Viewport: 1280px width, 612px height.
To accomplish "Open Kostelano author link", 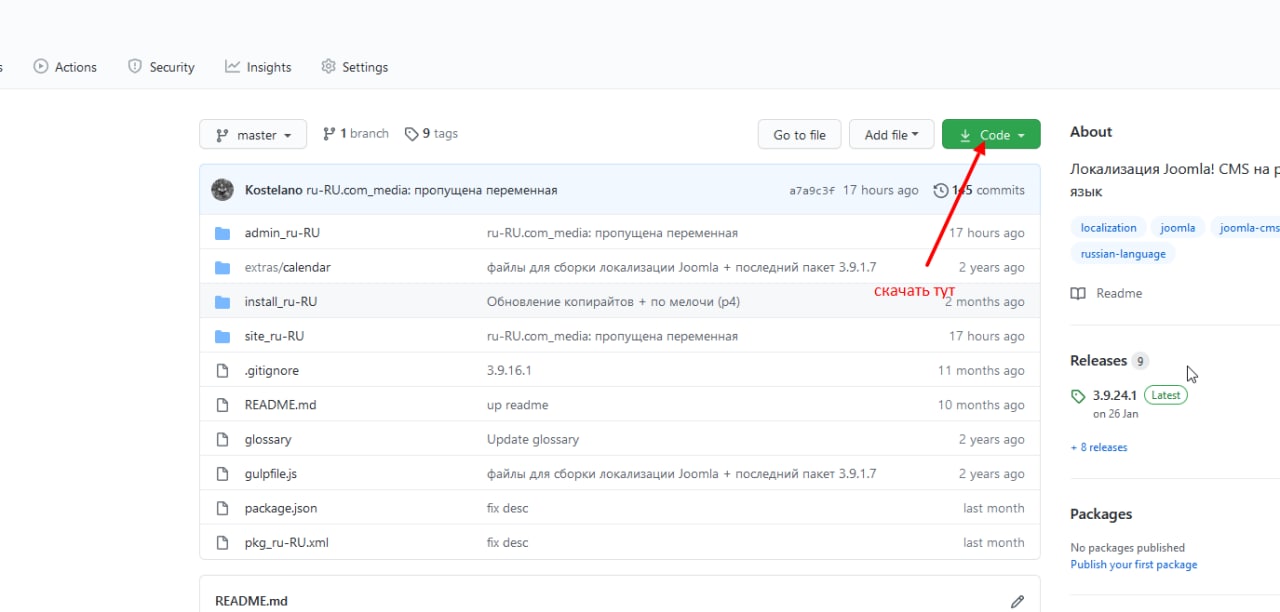I will 274,190.
